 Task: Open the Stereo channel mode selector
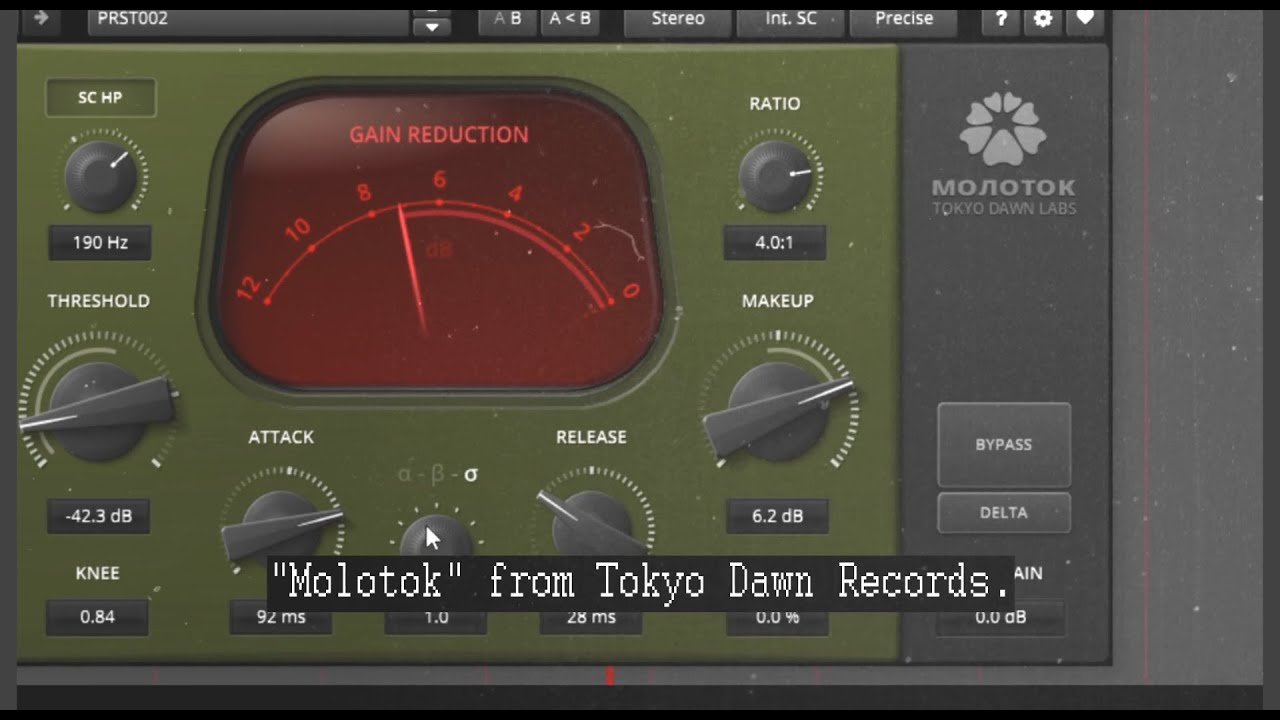[678, 19]
